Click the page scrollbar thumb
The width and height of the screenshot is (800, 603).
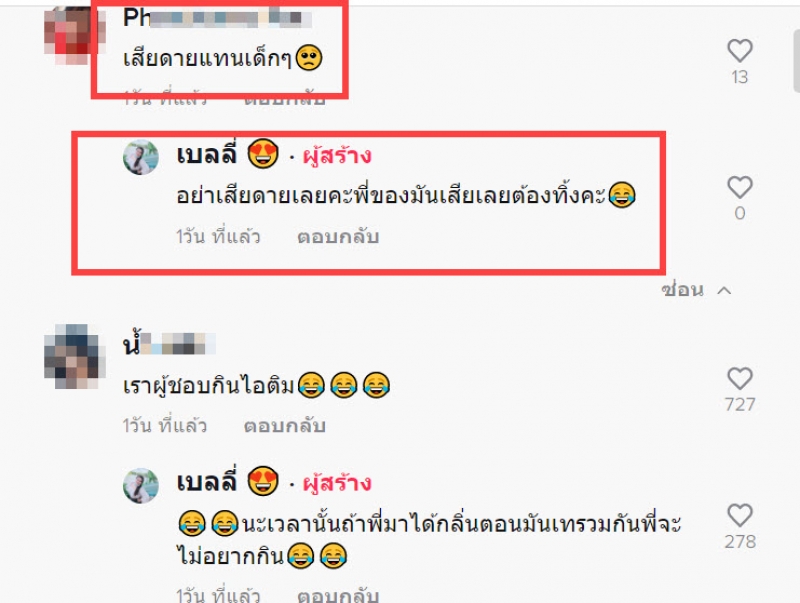click(x=796, y=59)
